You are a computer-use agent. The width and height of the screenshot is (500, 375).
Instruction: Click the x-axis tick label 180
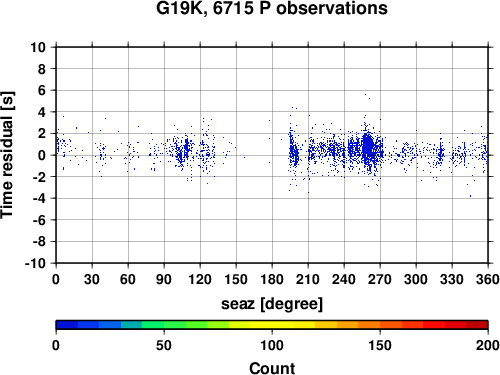click(272, 279)
